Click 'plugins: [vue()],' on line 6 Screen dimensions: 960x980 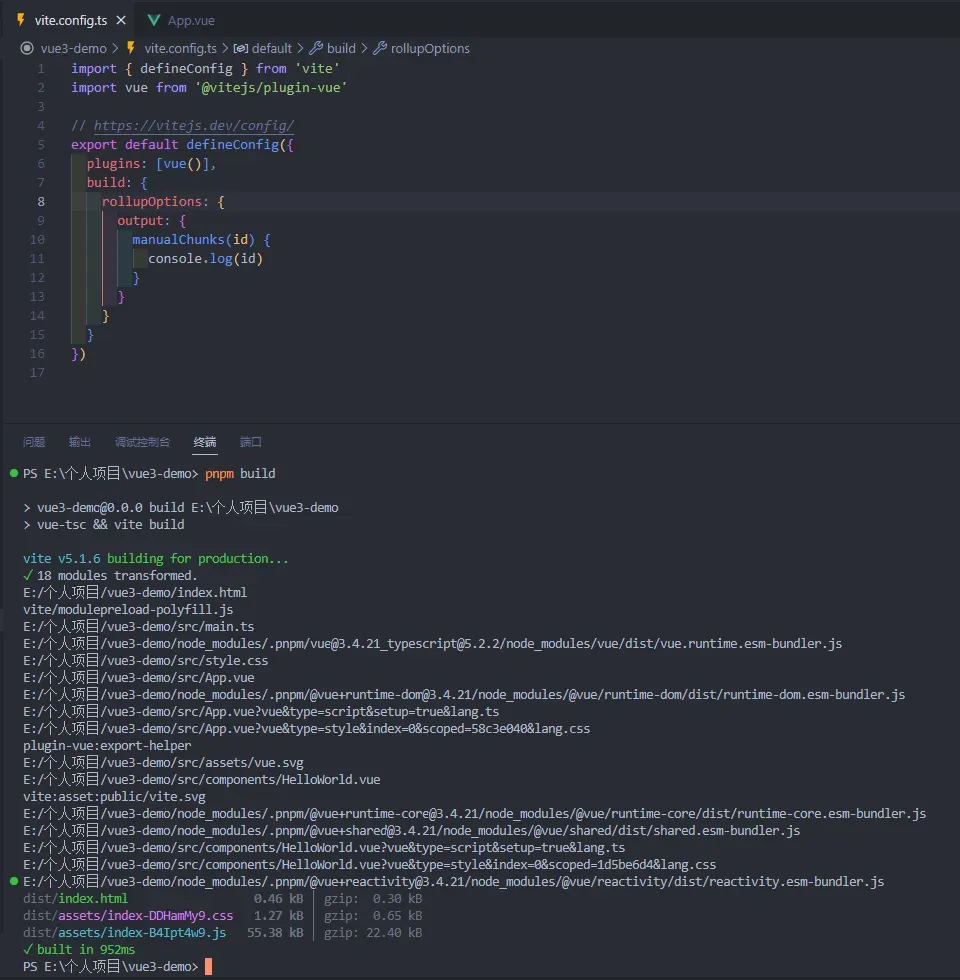click(x=151, y=163)
